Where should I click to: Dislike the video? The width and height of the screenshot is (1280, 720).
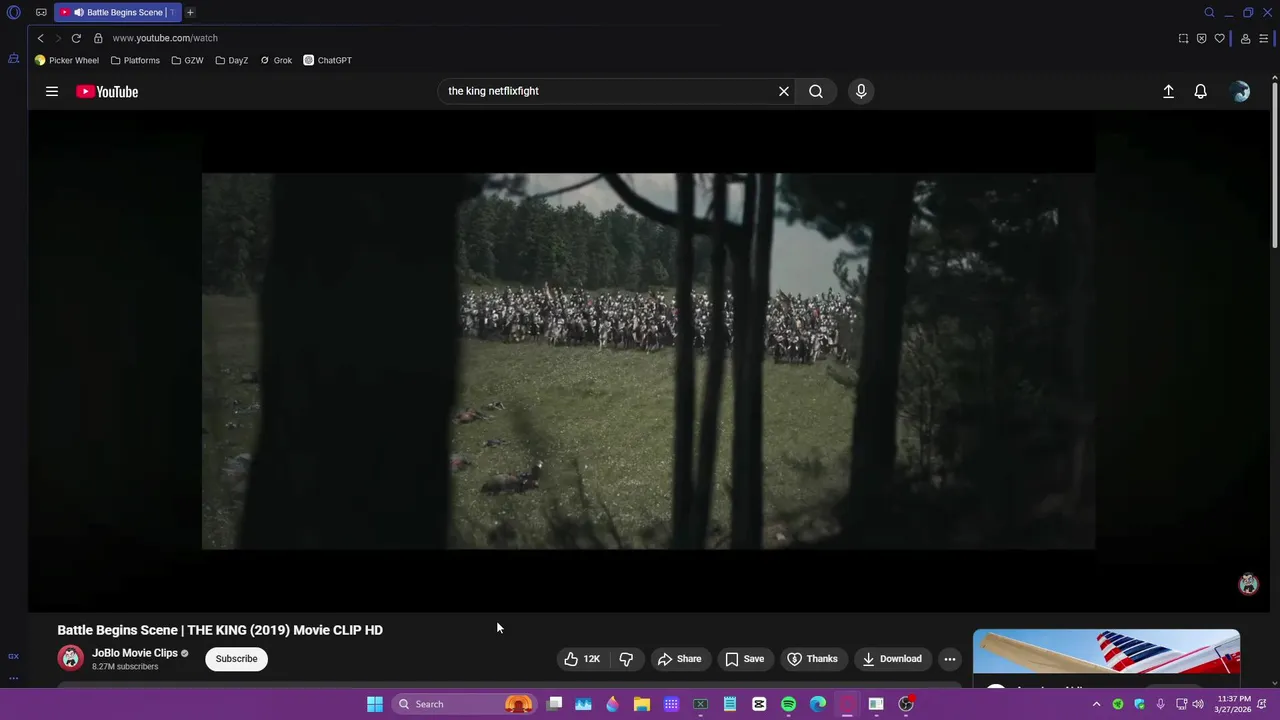[626, 659]
